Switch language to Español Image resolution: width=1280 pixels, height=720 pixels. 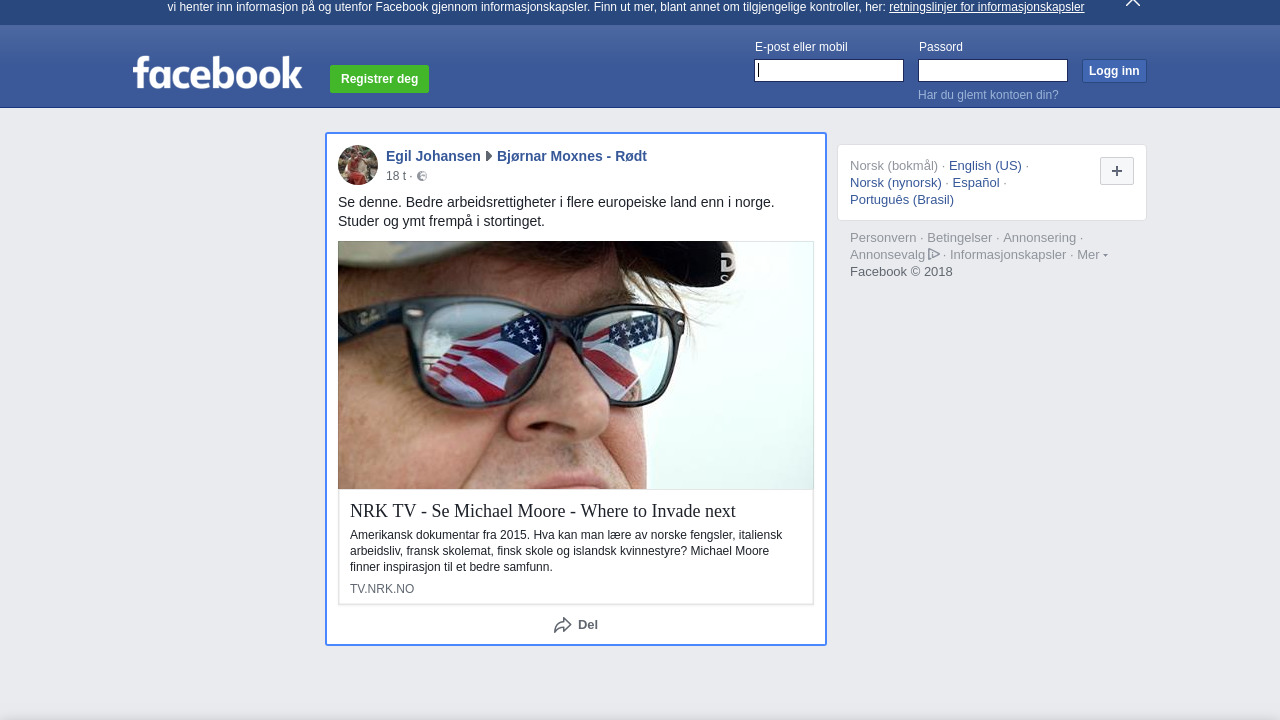click(x=976, y=183)
